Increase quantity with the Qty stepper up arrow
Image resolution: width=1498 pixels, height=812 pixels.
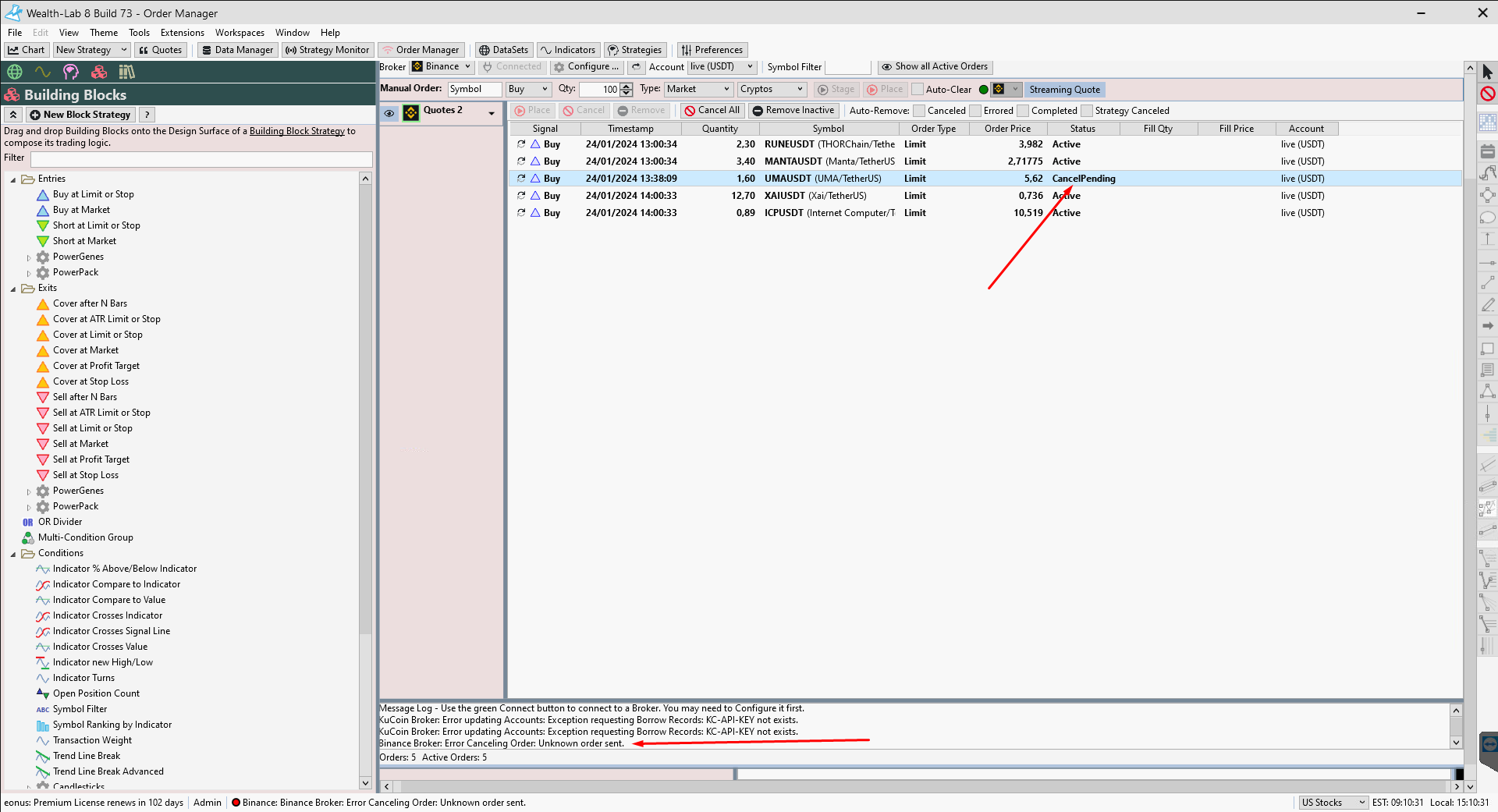click(x=626, y=87)
